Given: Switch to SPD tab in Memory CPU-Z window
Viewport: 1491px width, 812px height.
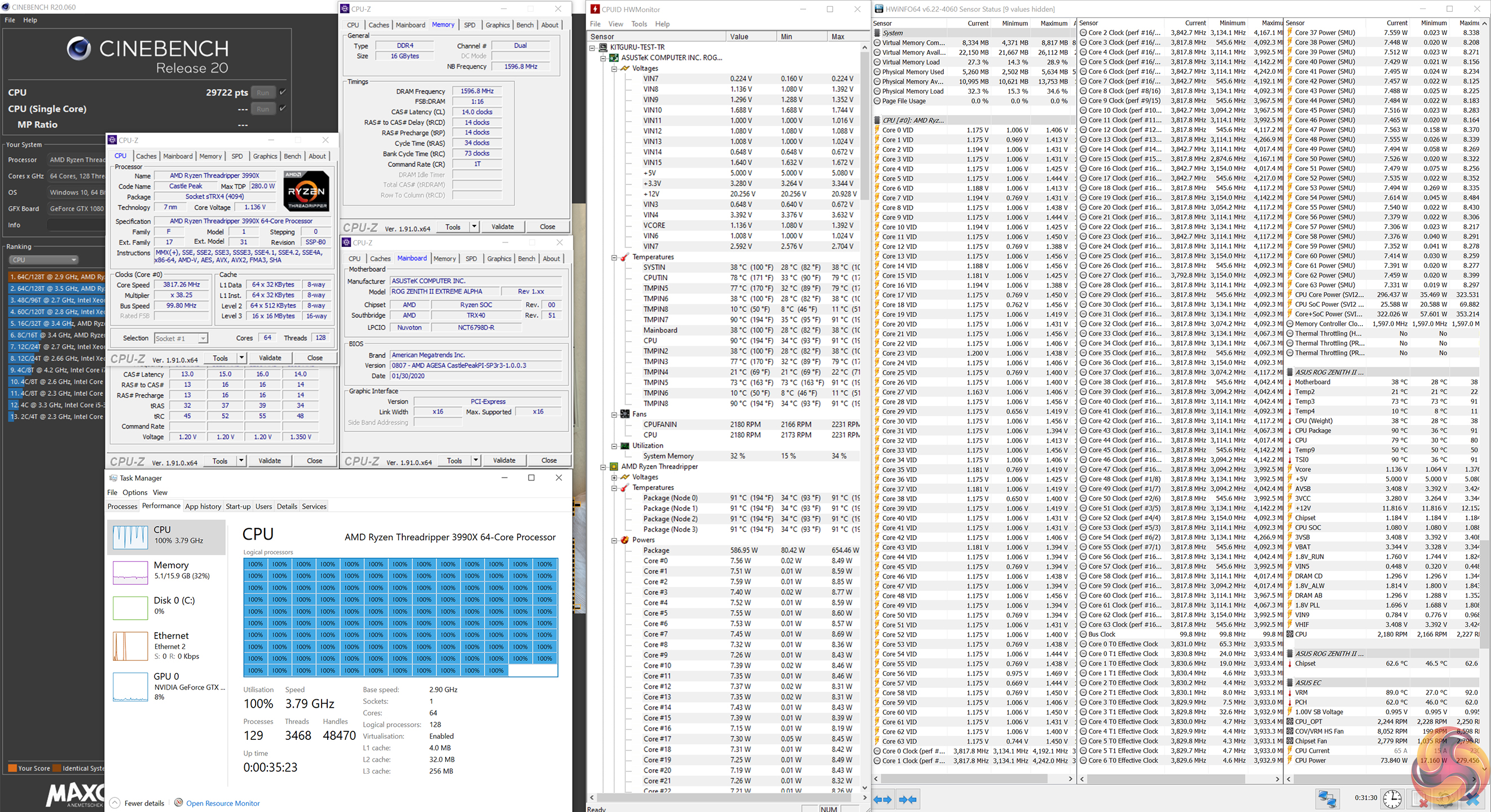Looking at the screenshot, I should click(x=469, y=25).
